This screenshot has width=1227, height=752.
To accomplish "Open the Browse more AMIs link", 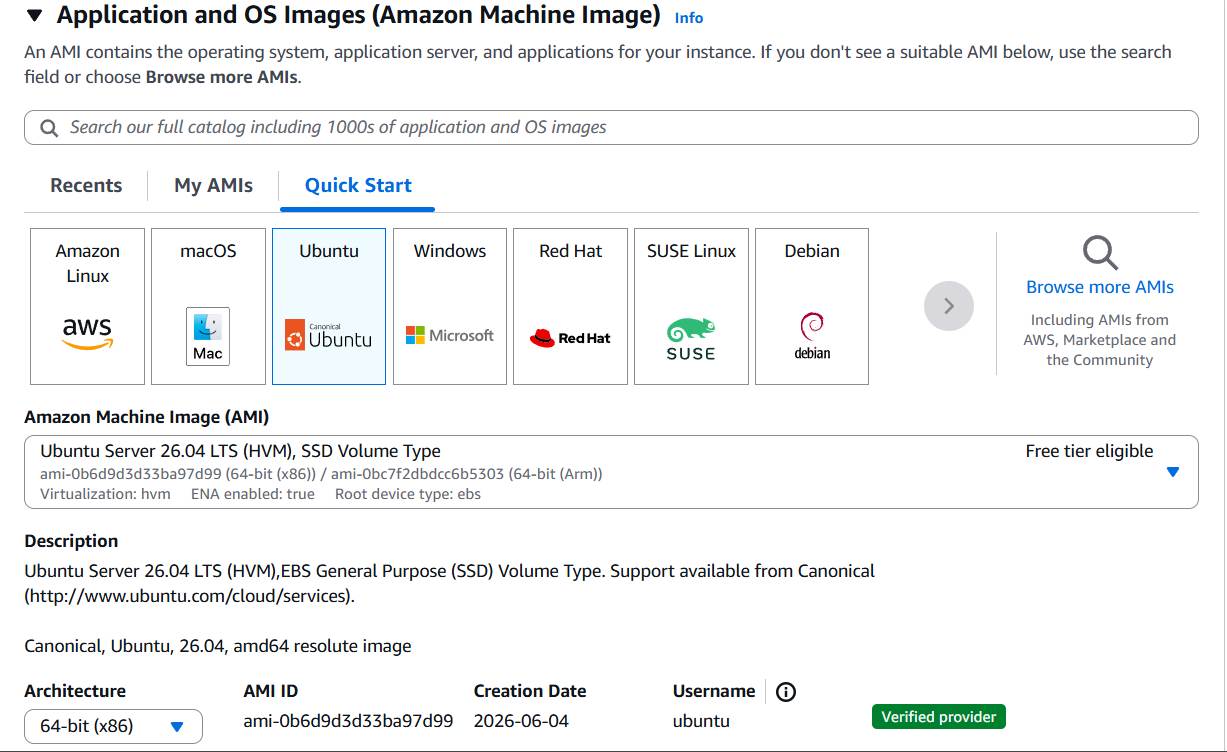I will click(1100, 287).
